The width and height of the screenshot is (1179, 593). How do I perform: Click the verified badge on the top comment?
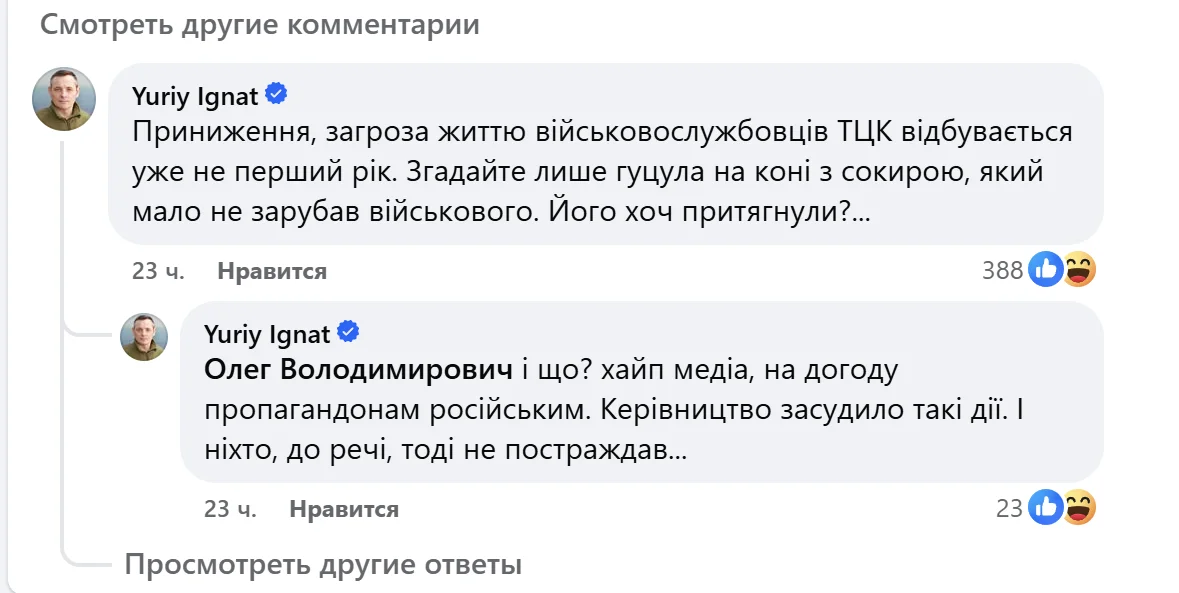[277, 95]
